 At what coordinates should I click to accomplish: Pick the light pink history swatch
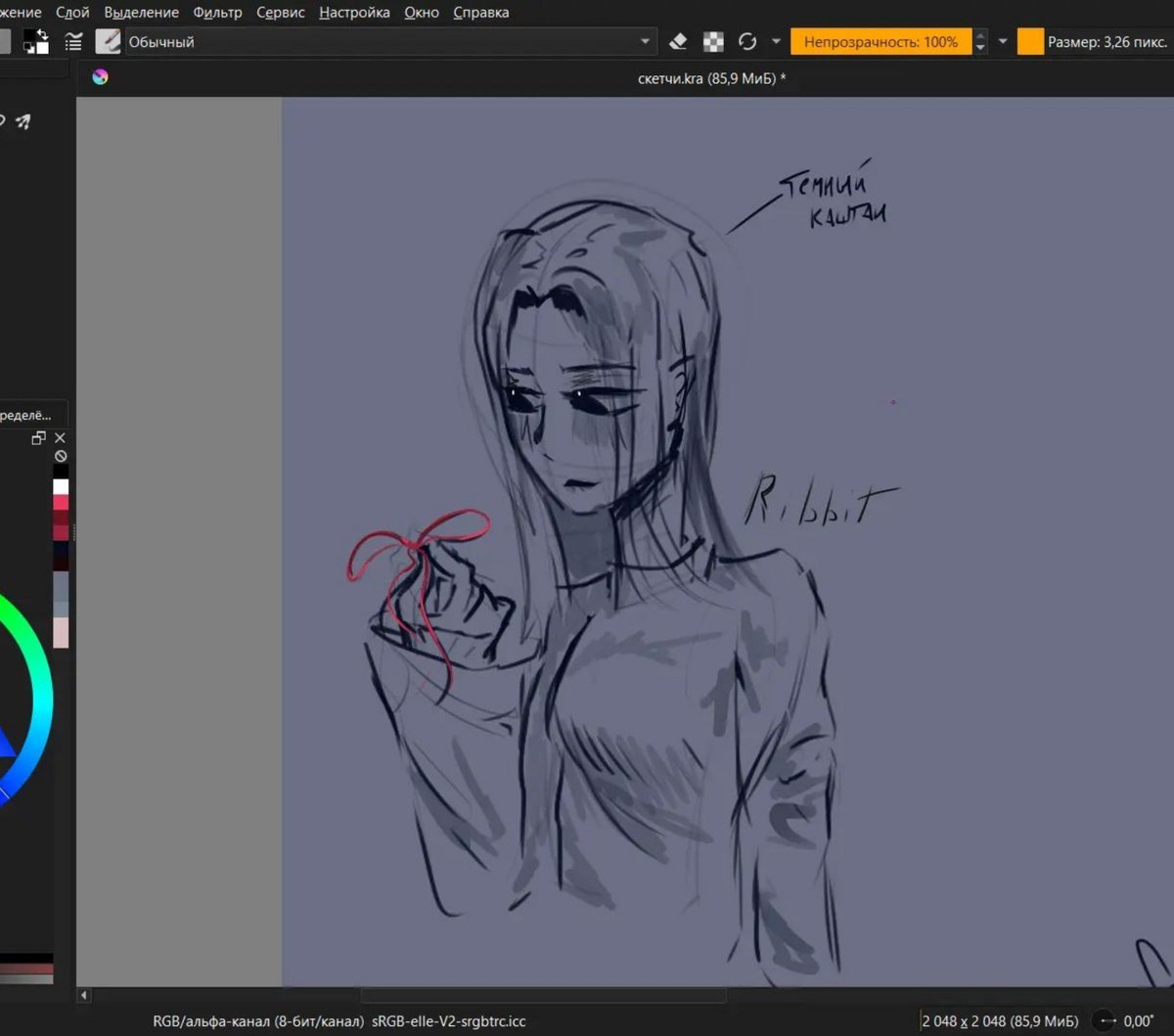[61, 632]
